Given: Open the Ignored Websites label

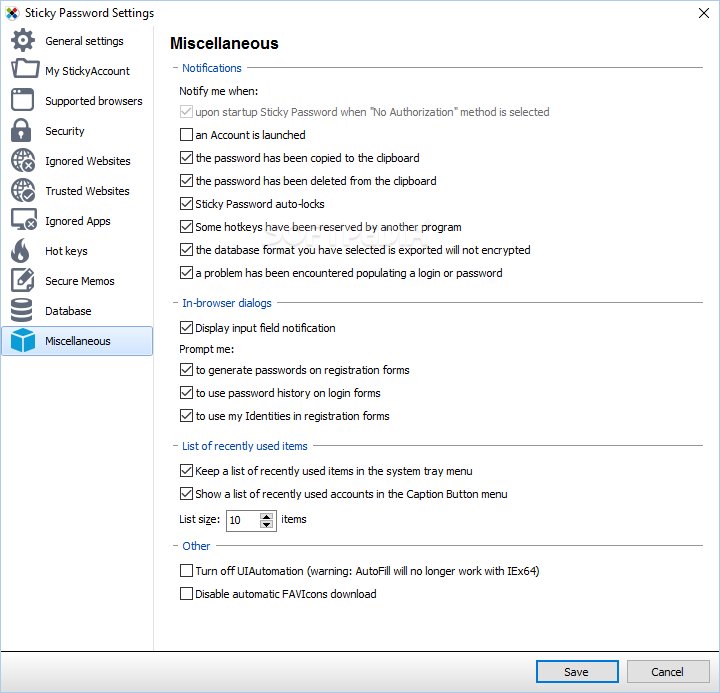Looking at the screenshot, I should 88,161.
